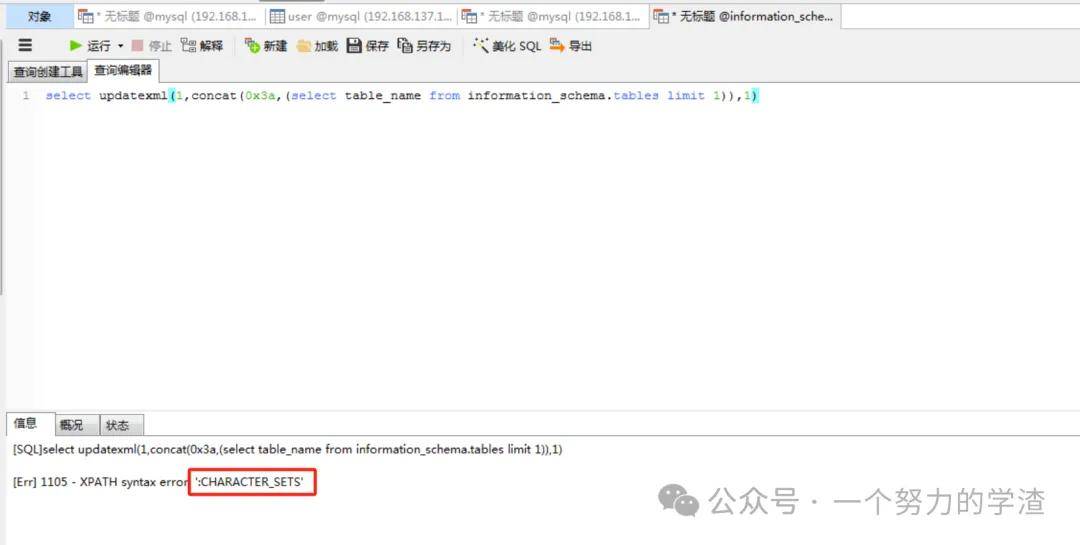
Task: Click the Err 1105 XPATH syntax error text
Action: click(101, 482)
